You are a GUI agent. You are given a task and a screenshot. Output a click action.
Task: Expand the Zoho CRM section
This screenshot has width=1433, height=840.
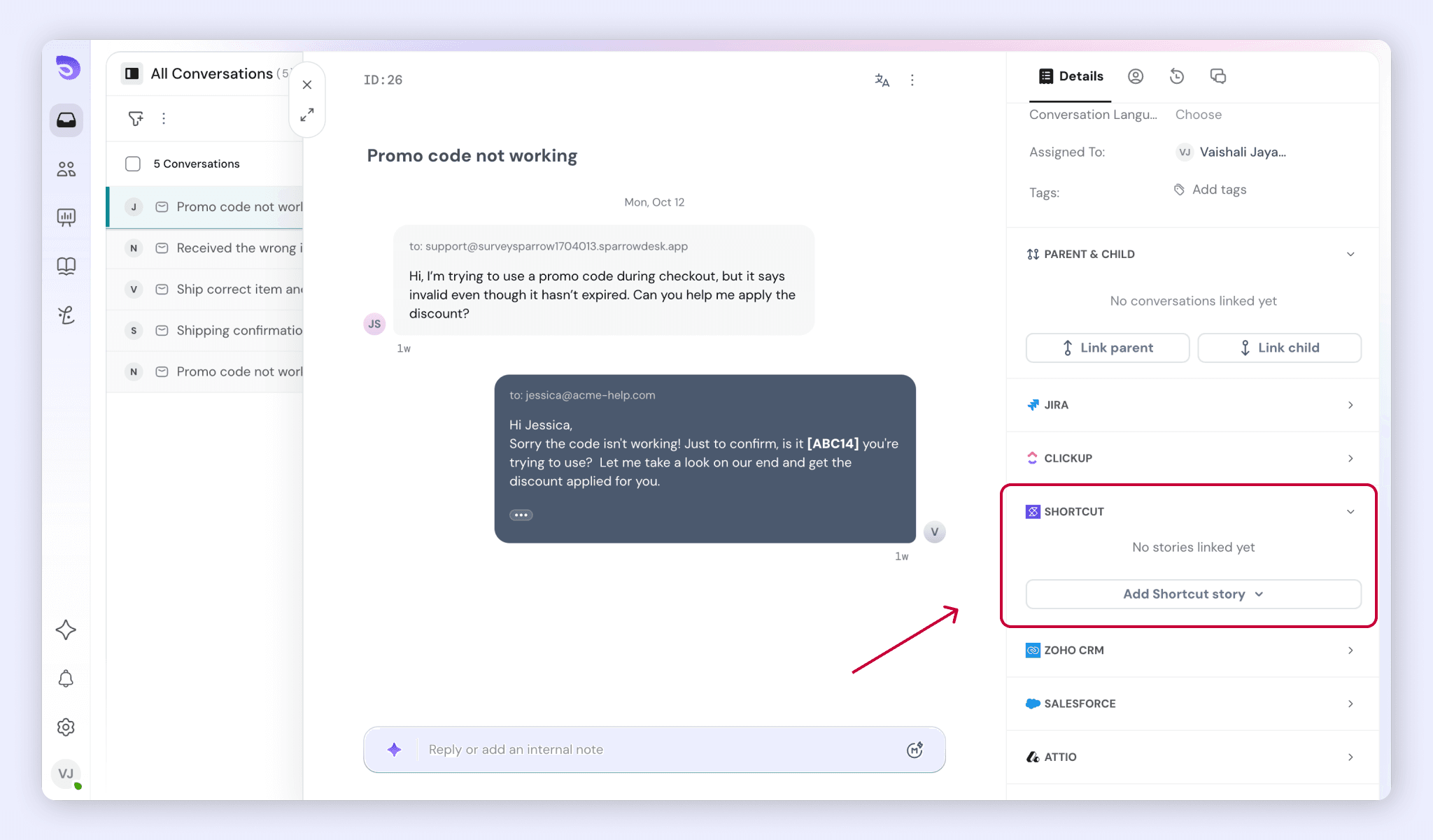1350,650
